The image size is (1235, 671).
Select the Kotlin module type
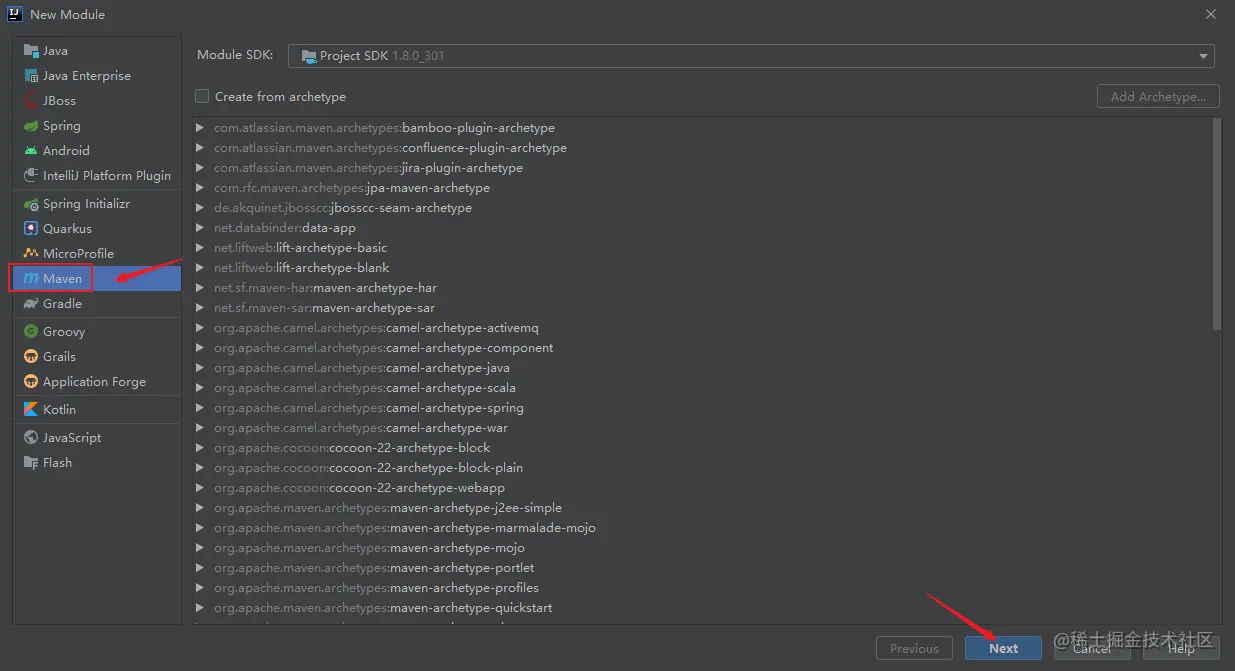(58, 409)
